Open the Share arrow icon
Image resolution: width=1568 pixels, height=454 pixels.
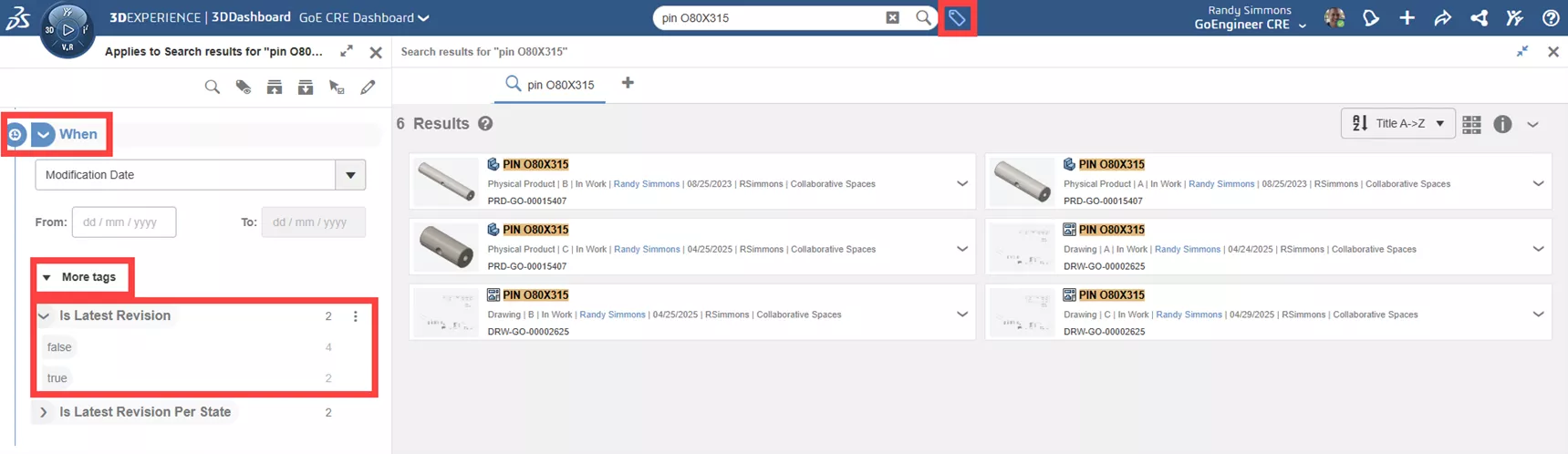[1442, 17]
